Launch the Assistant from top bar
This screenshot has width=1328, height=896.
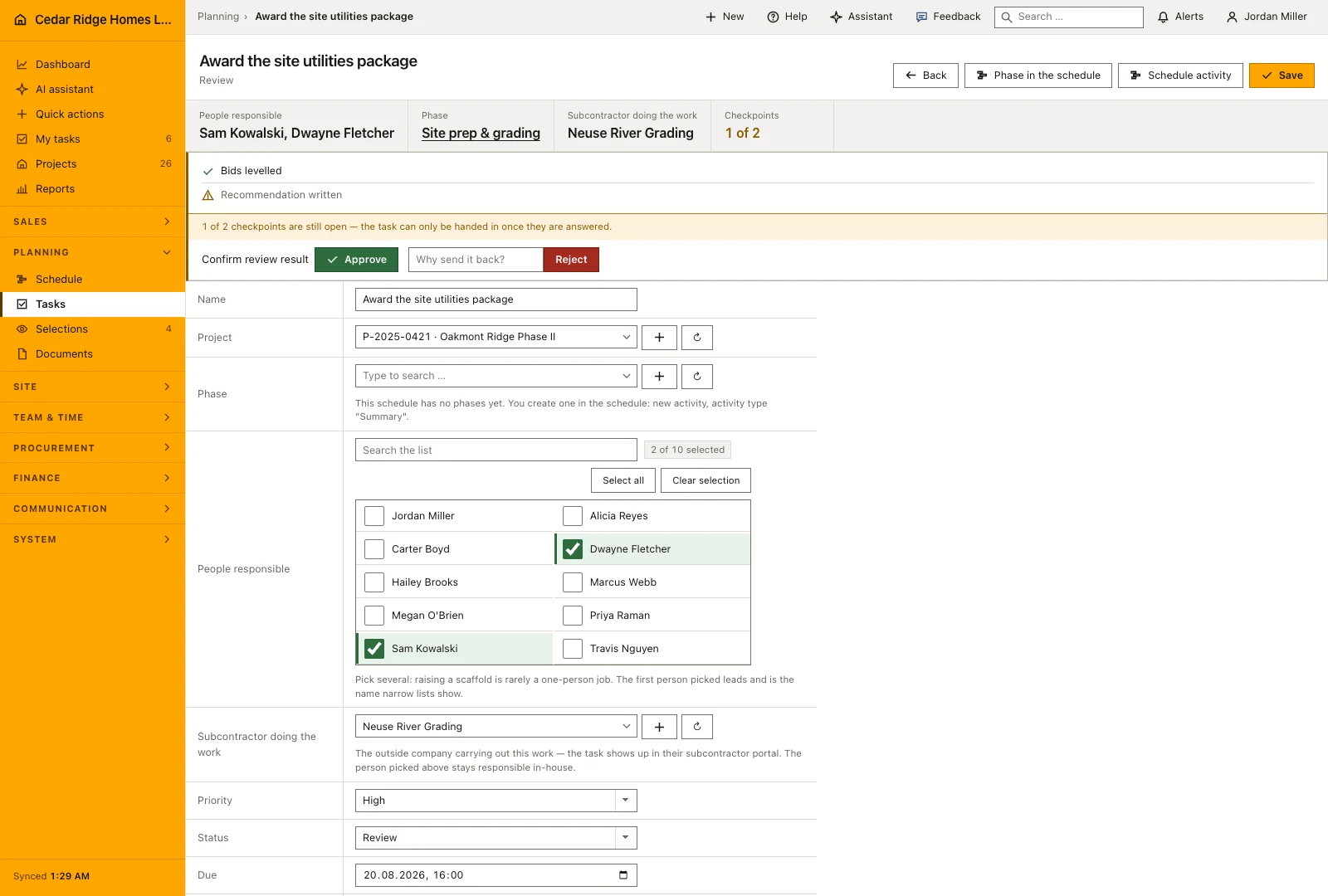tap(862, 17)
